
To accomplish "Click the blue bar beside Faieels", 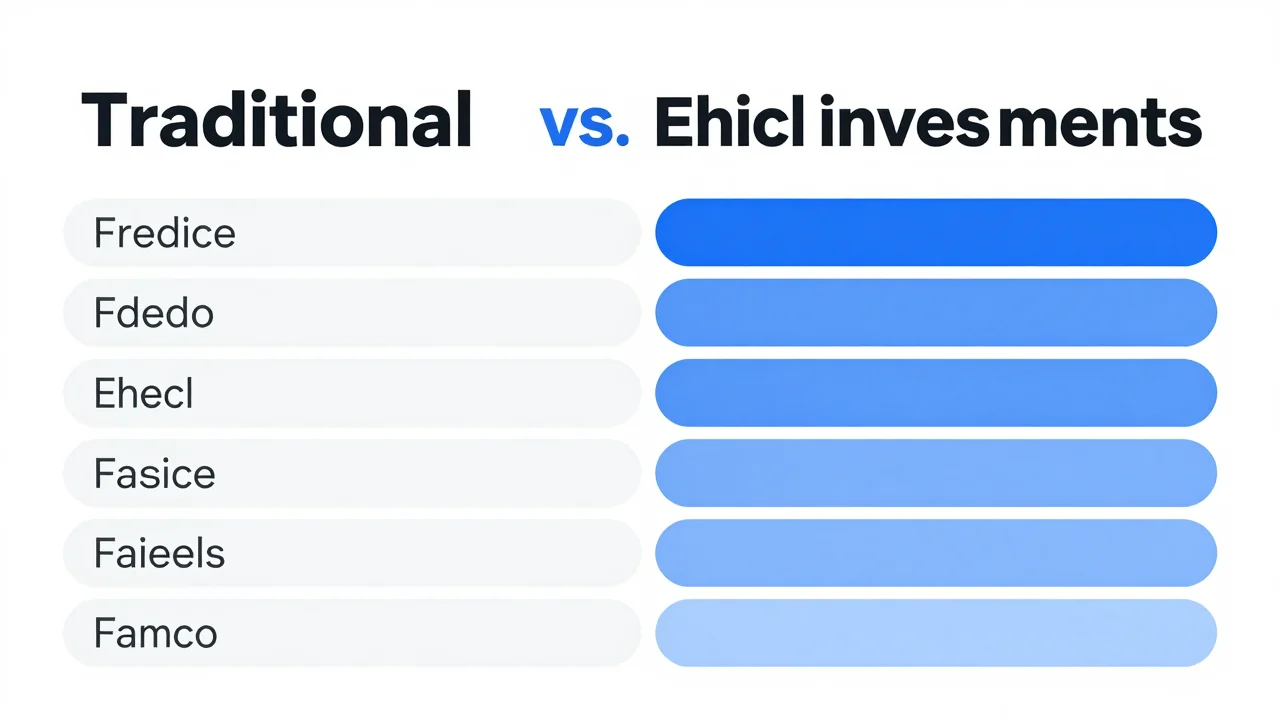I will point(936,552).
